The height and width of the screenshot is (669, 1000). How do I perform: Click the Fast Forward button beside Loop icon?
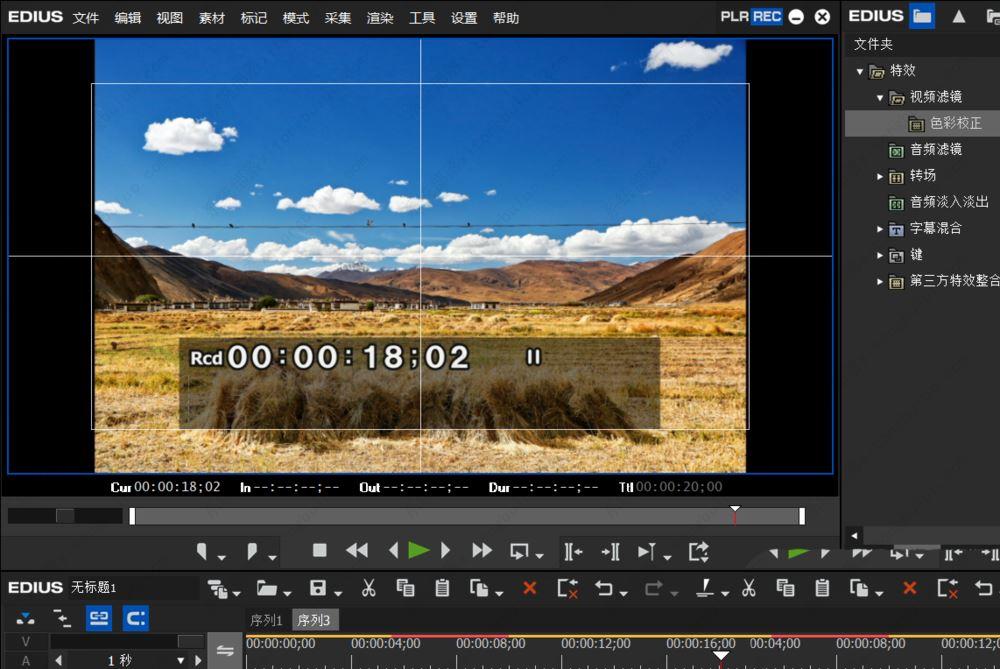tap(482, 550)
